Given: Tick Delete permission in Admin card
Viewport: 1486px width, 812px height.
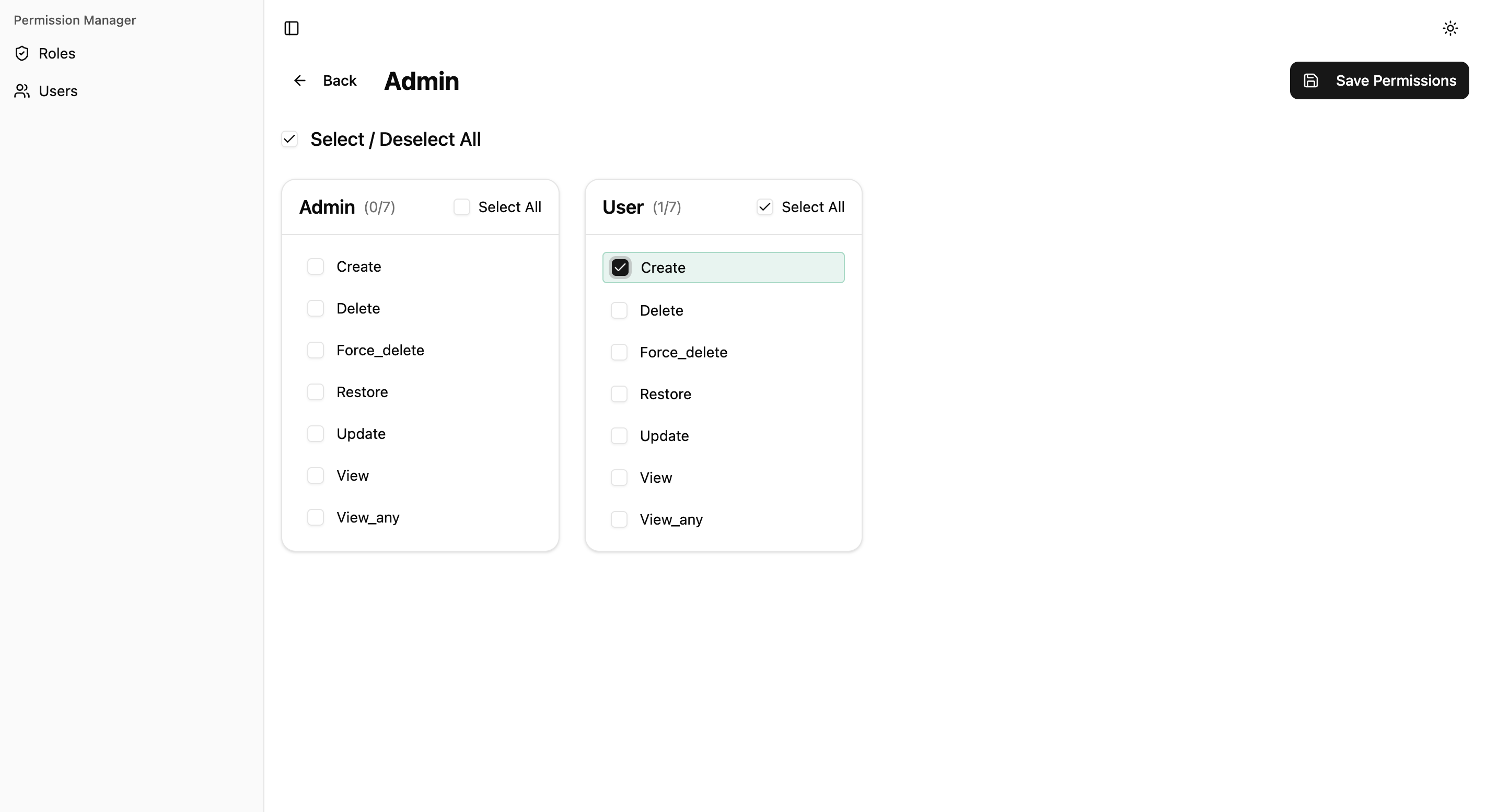Looking at the screenshot, I should [316, 308].
